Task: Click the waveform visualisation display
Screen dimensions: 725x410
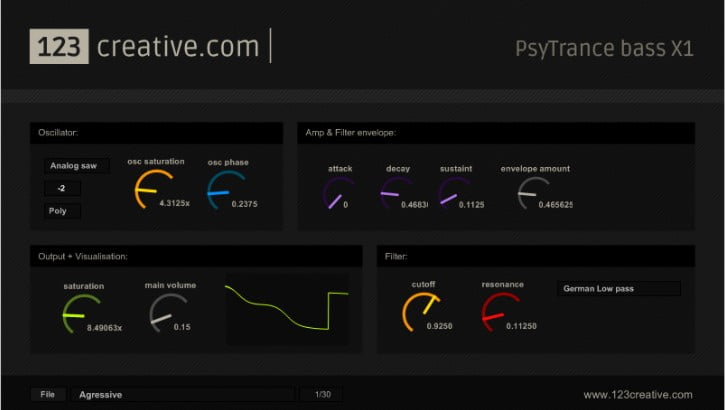Action: tap(287, 309)
